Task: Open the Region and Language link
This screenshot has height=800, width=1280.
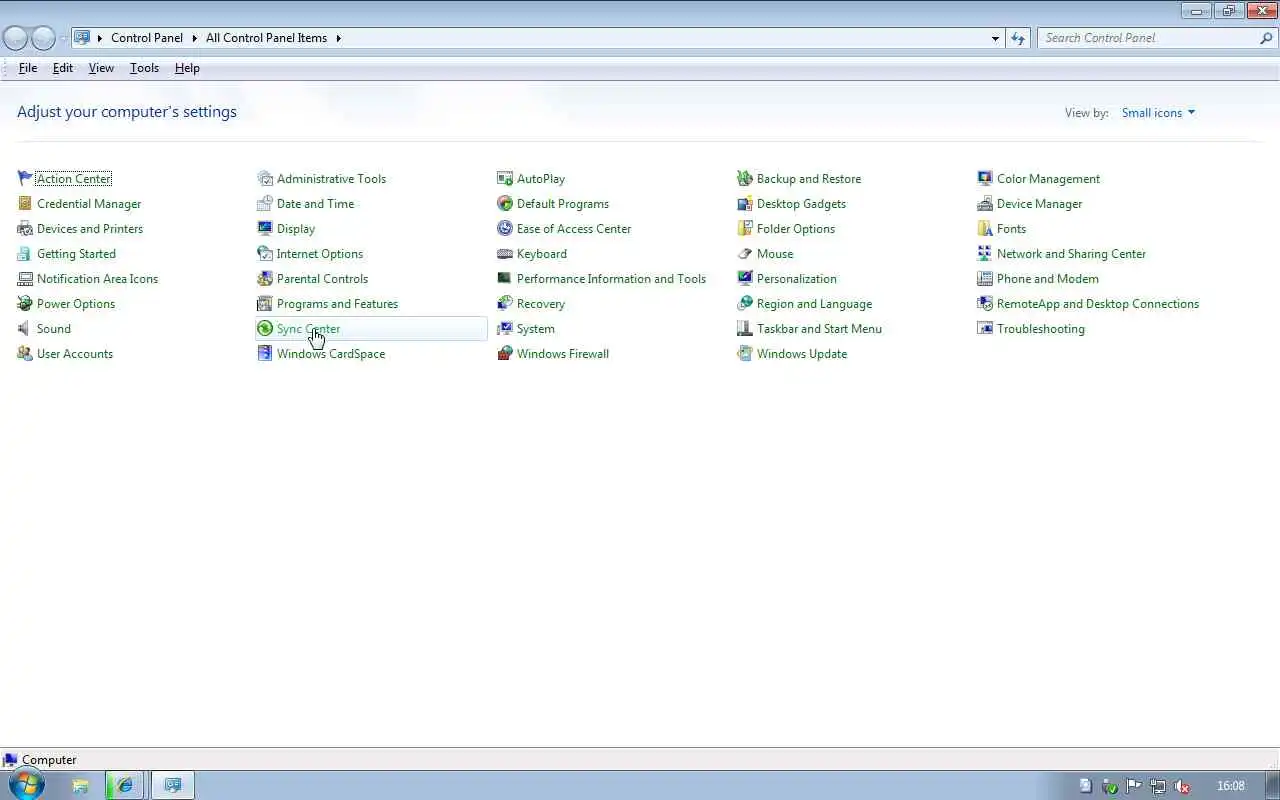Action: tap(814, 304)
